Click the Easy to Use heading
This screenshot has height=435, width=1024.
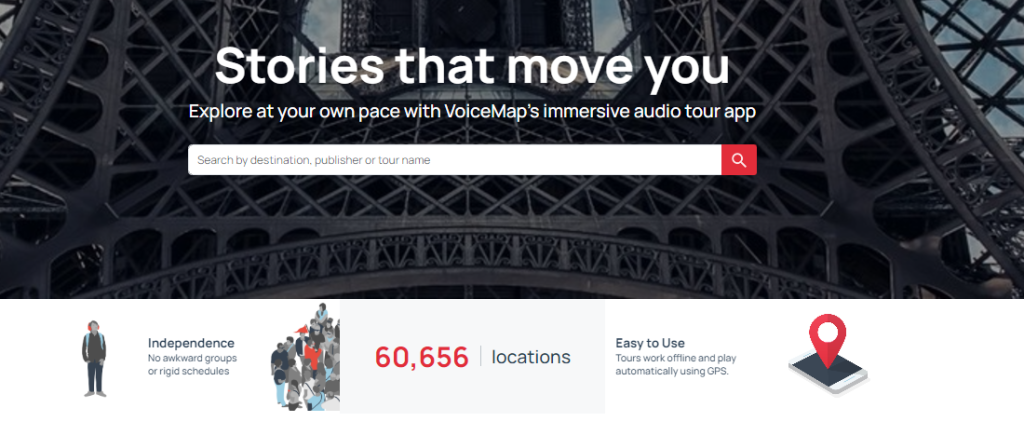pyautogui.click(x=650, y=343)
